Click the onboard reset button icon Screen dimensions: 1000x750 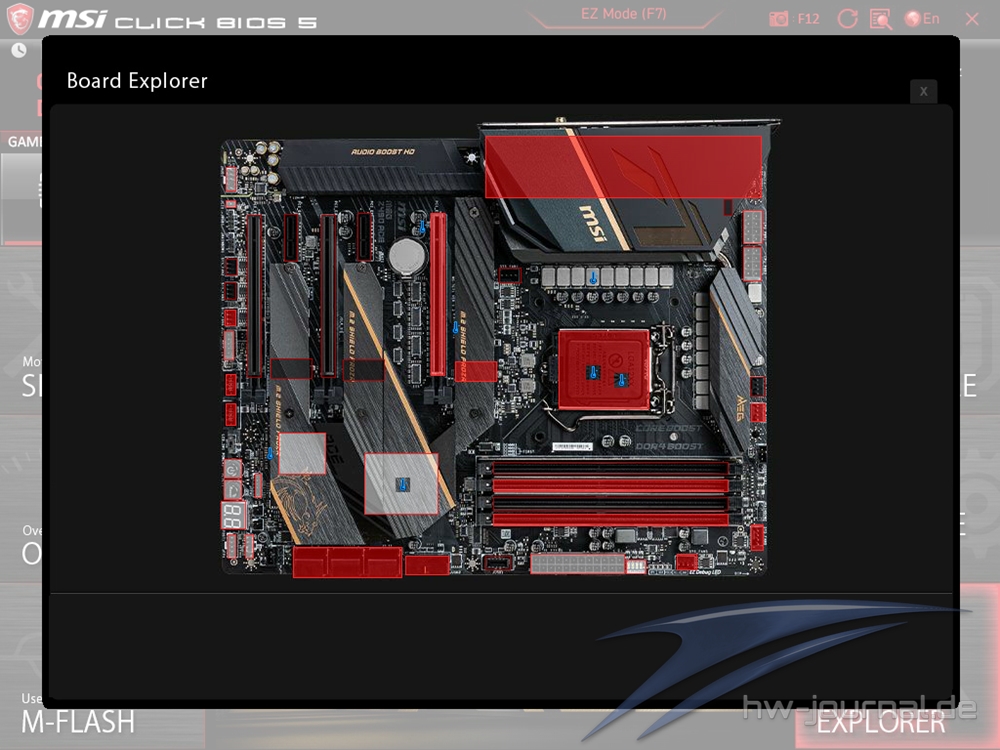point(232,490)
